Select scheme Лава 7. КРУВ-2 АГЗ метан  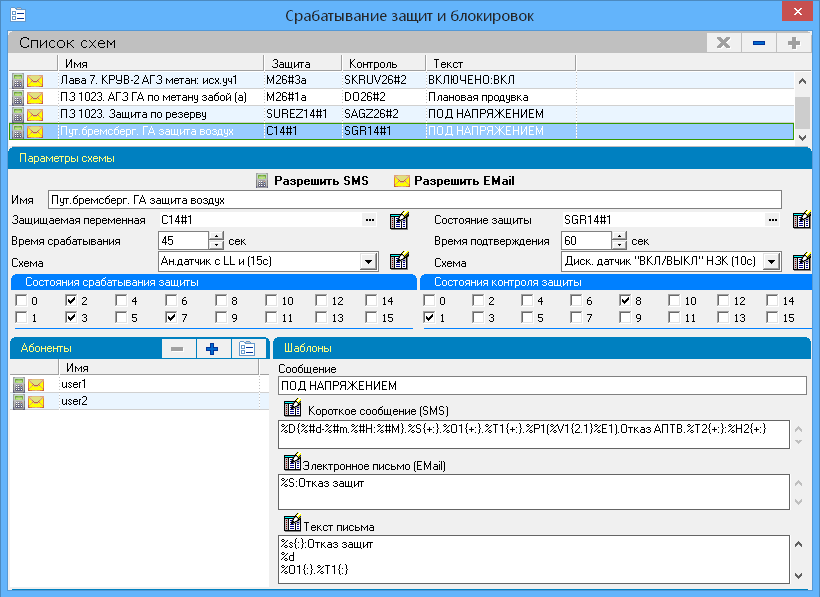pos(401,81)
